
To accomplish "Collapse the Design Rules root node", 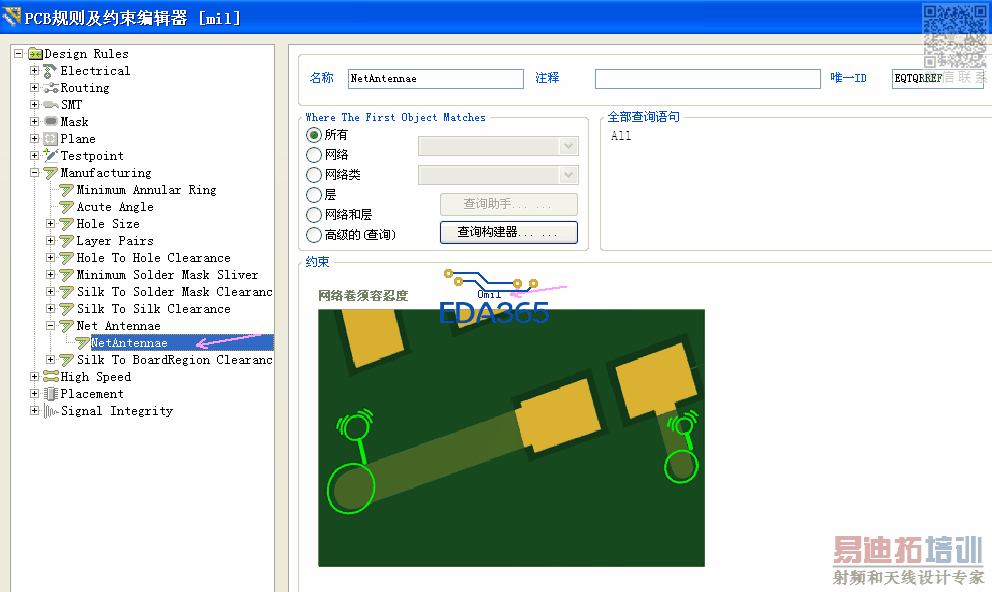I will [19, 54].
